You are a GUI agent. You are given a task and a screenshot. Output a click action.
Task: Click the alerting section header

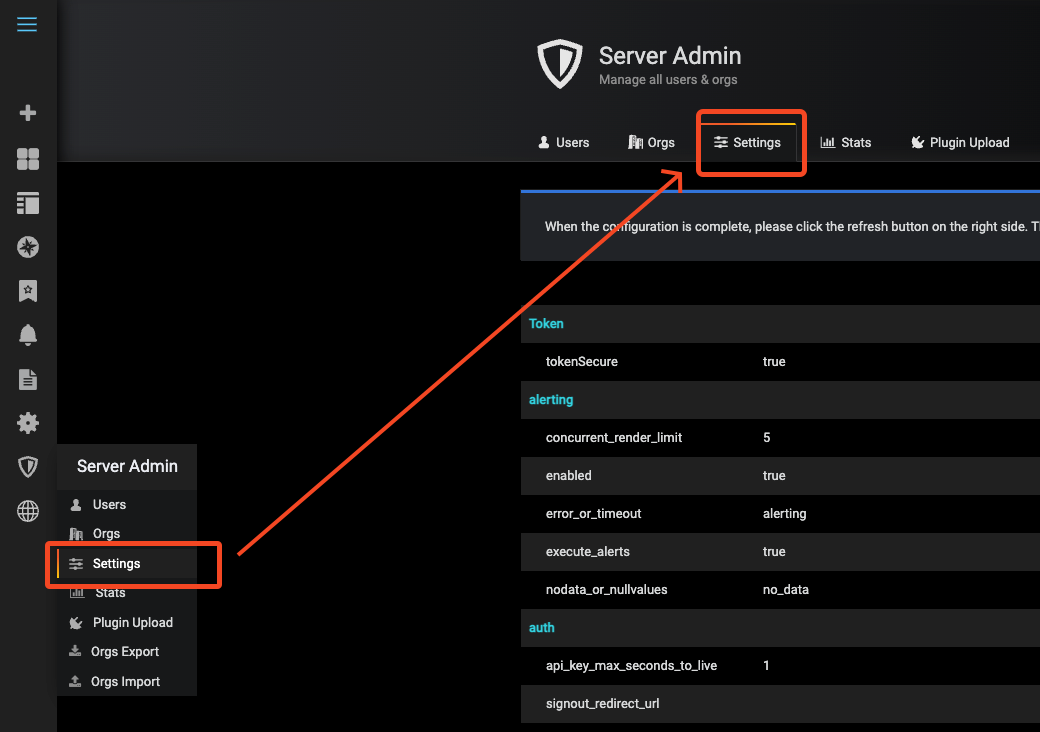pos(551,400)
